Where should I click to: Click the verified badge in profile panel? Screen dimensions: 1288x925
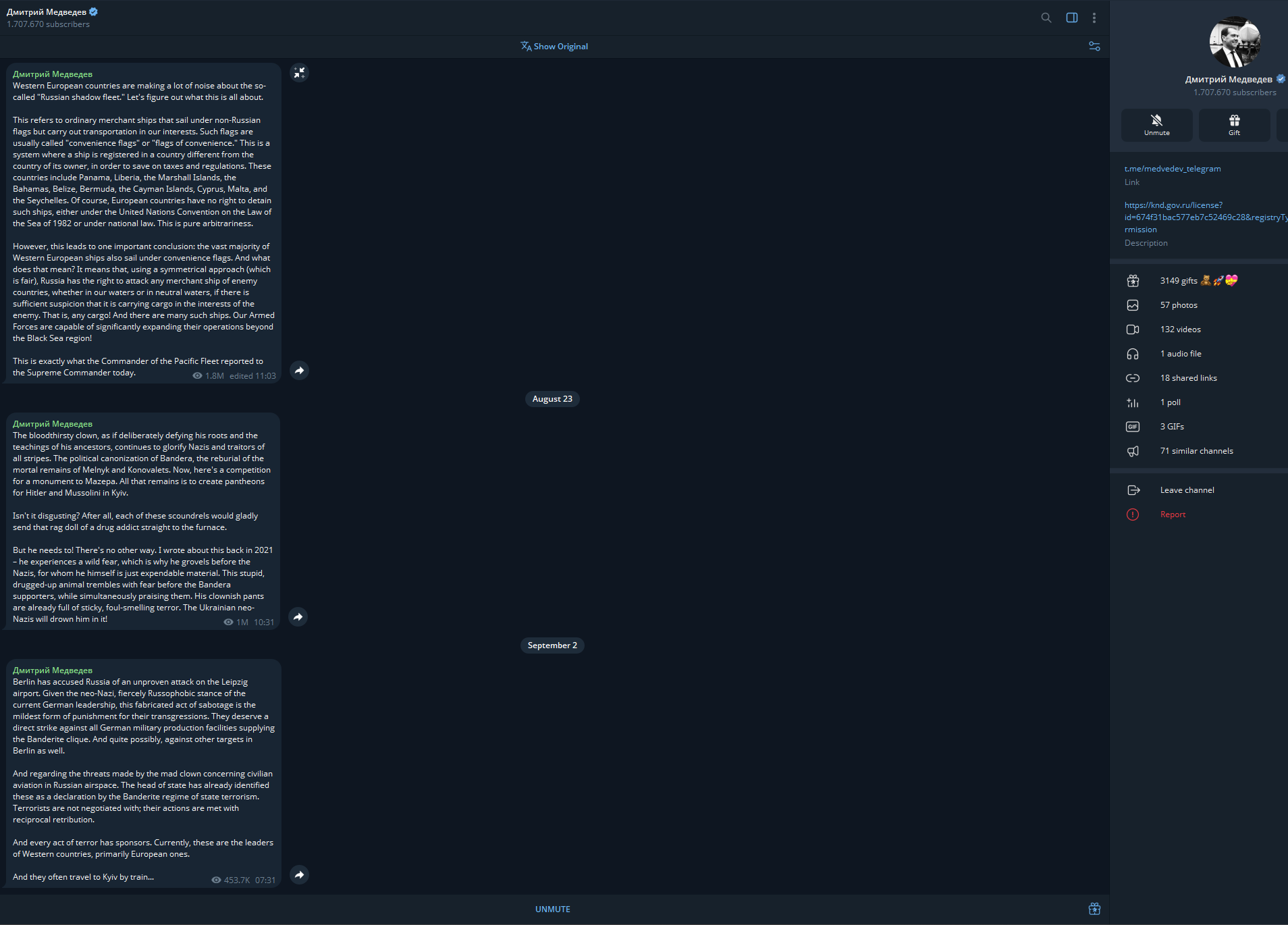pos(1281,79)
